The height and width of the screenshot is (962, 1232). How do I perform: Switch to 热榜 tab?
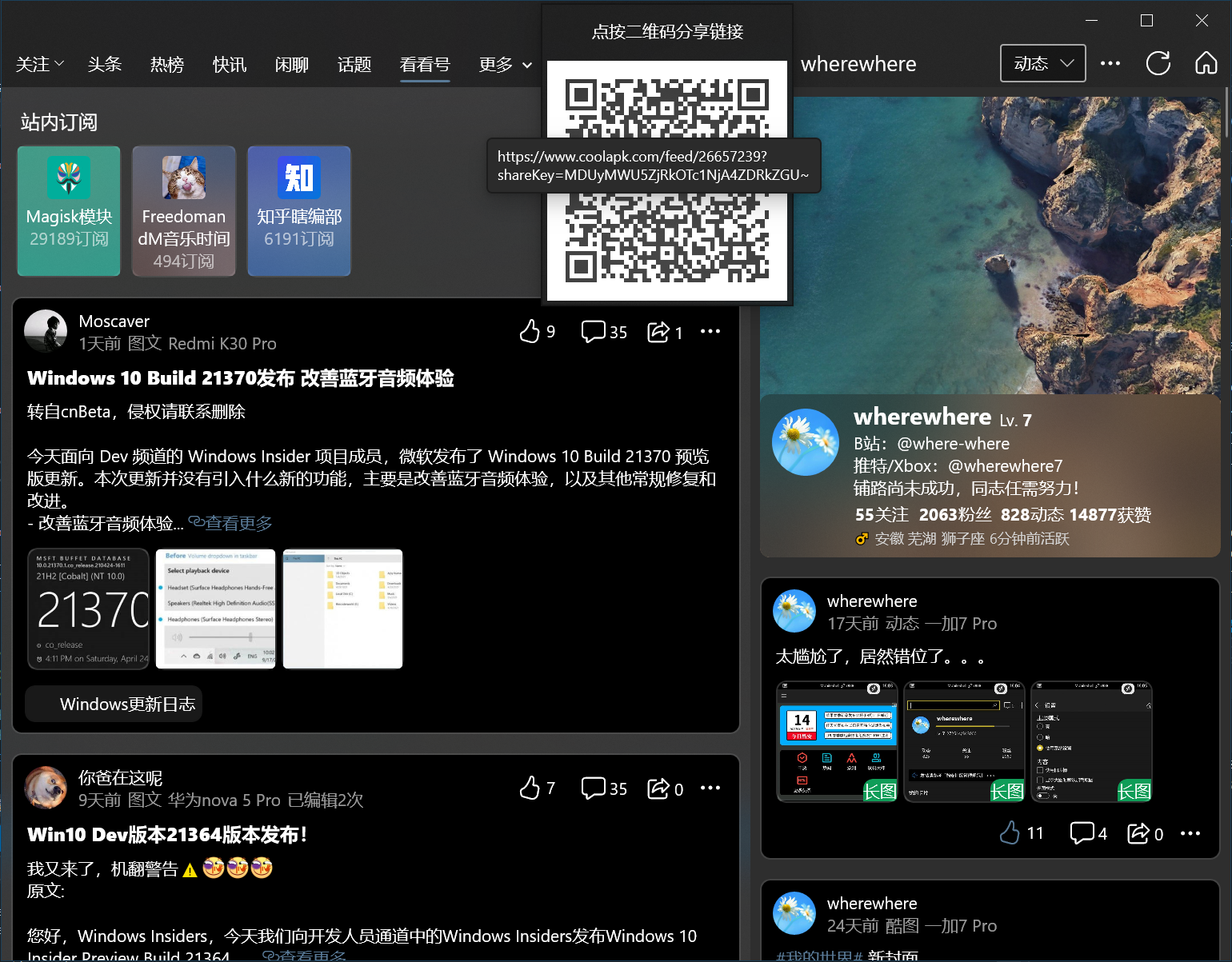tap(167, 64)
